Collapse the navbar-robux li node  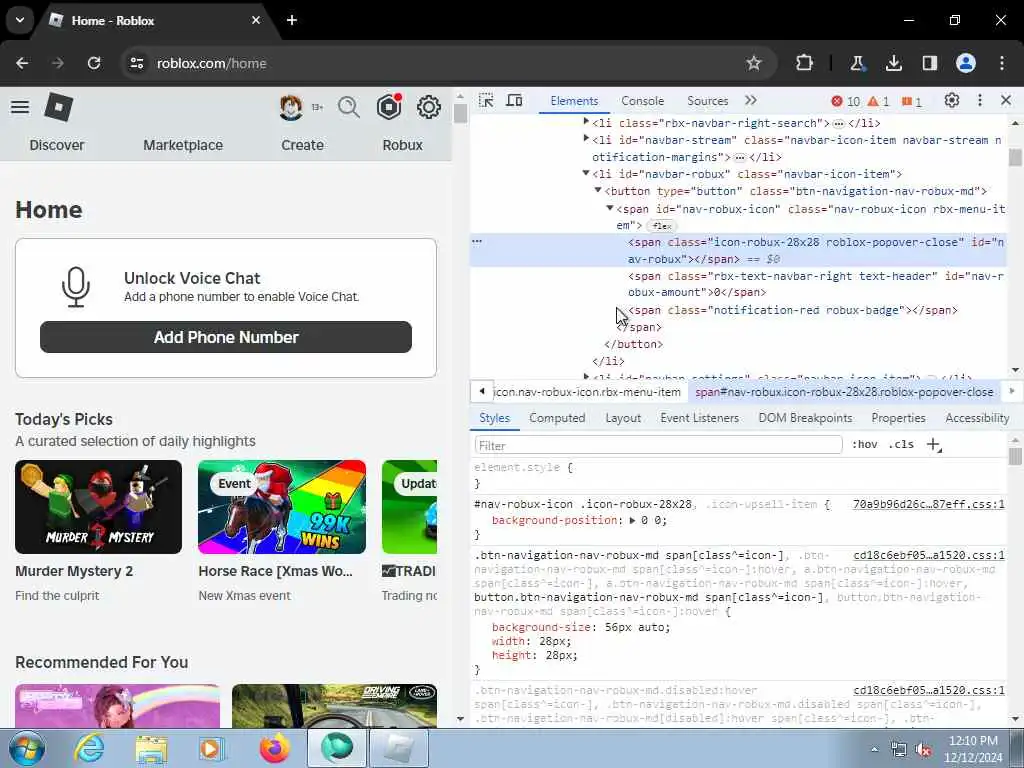[586, 173]
